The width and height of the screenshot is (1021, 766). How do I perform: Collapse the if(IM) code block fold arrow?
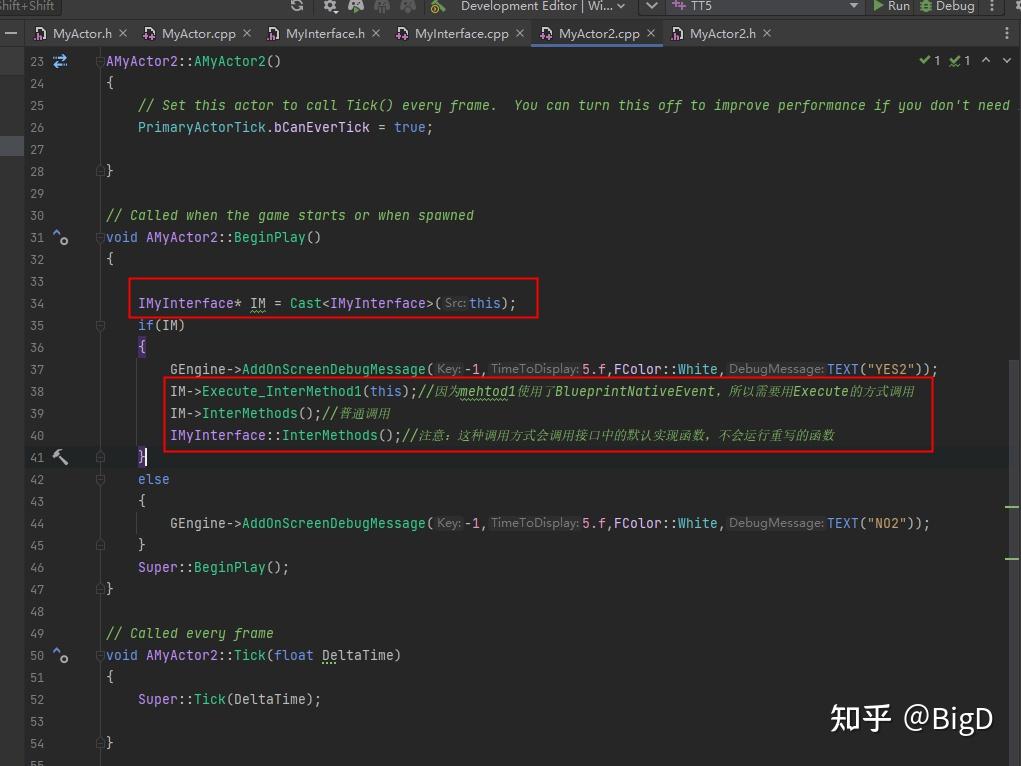[101, 324]
